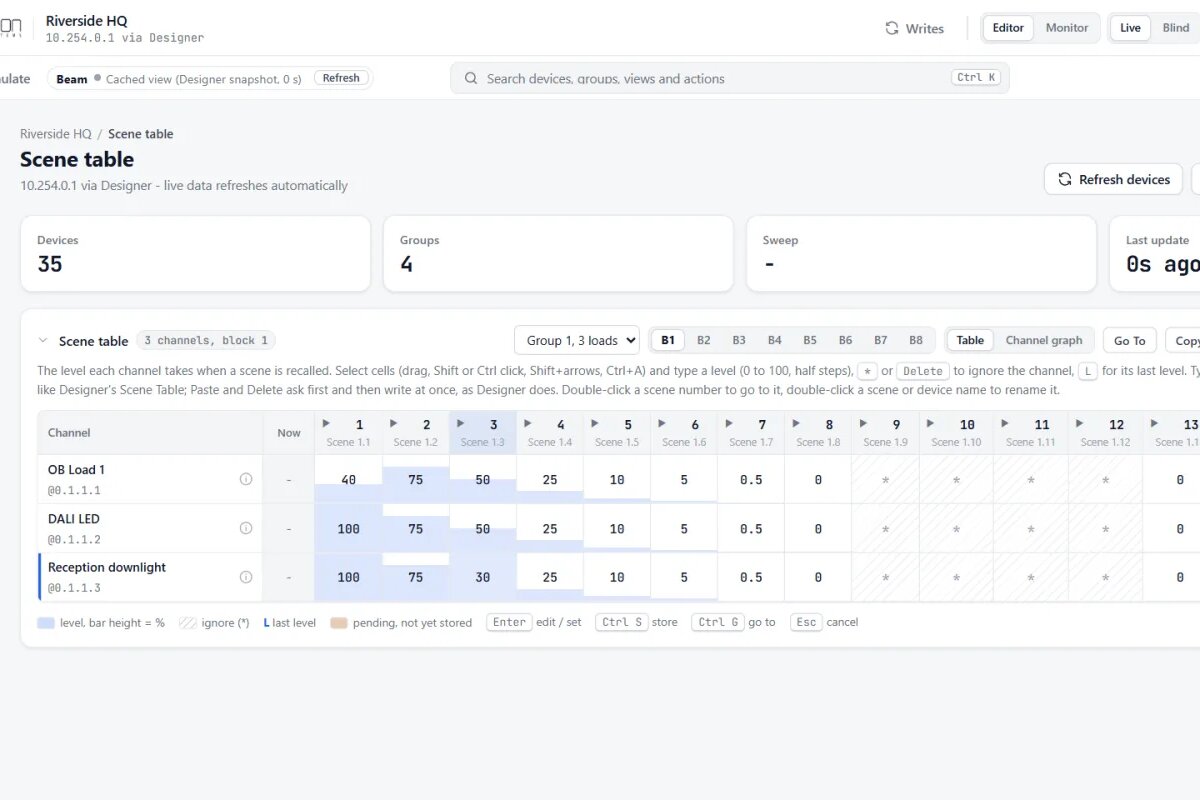Select OB Load 1 Scene 1.1 cell 40

click(x=348, y=479)
